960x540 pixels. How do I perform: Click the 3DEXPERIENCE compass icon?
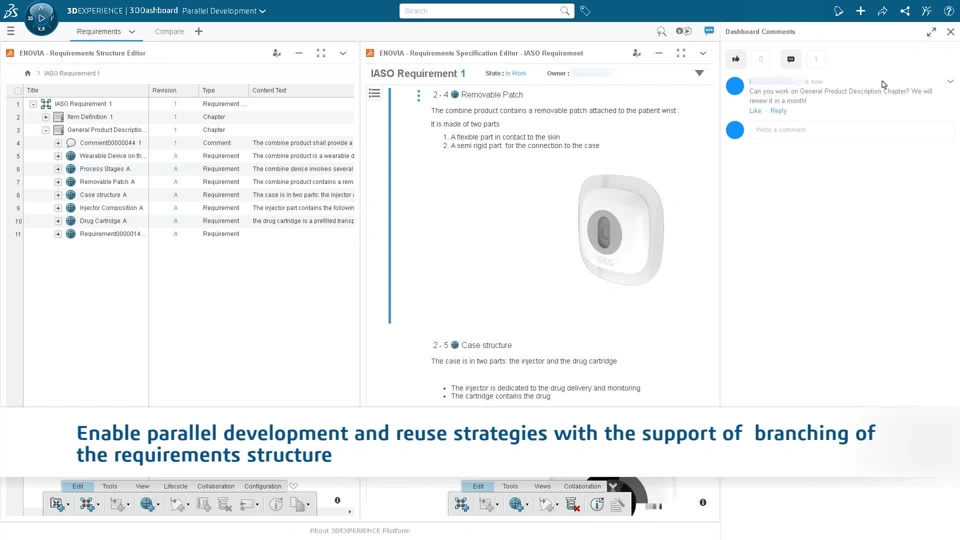coord(41,18)
